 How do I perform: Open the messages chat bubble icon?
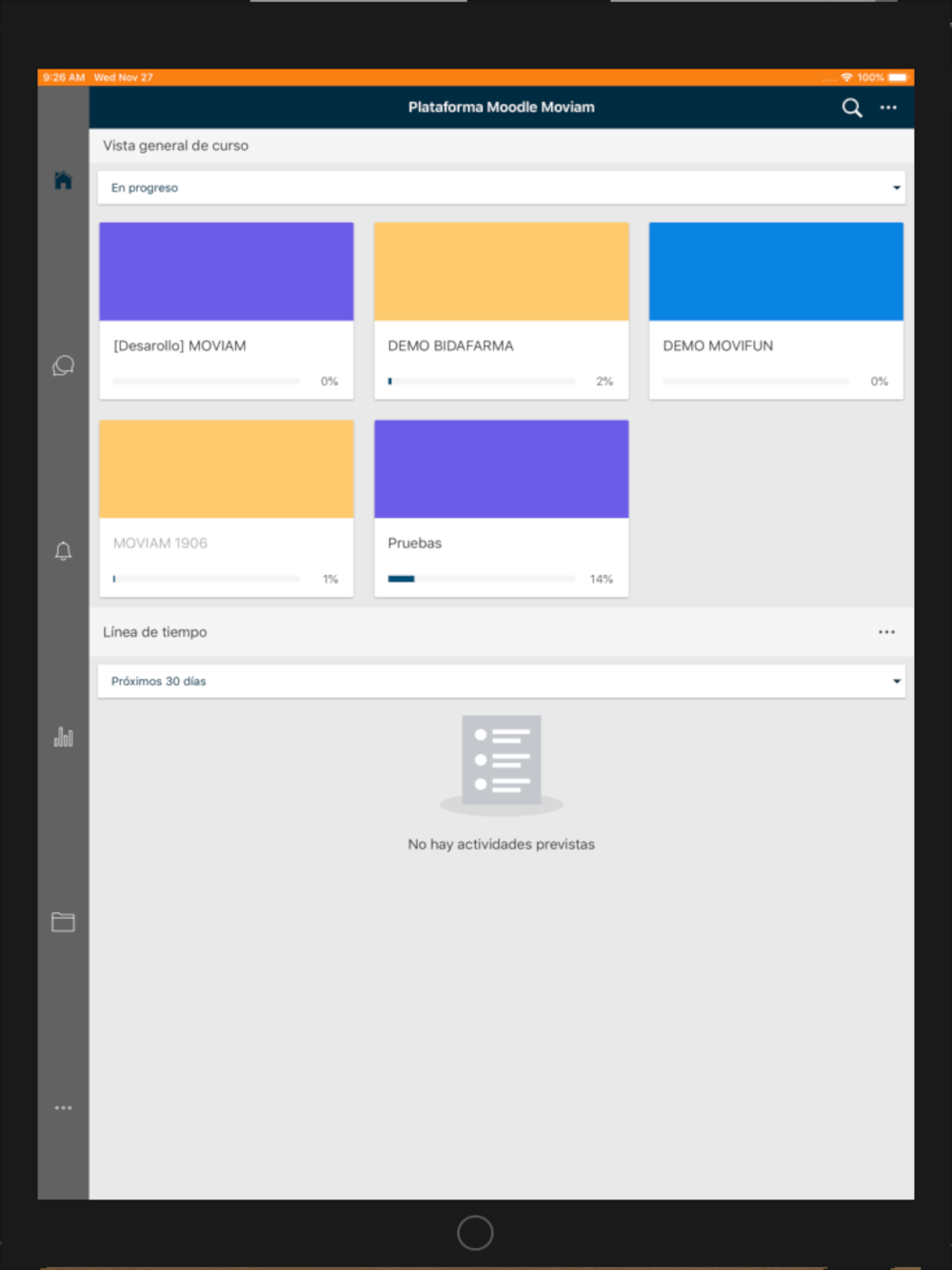(63, 366)
